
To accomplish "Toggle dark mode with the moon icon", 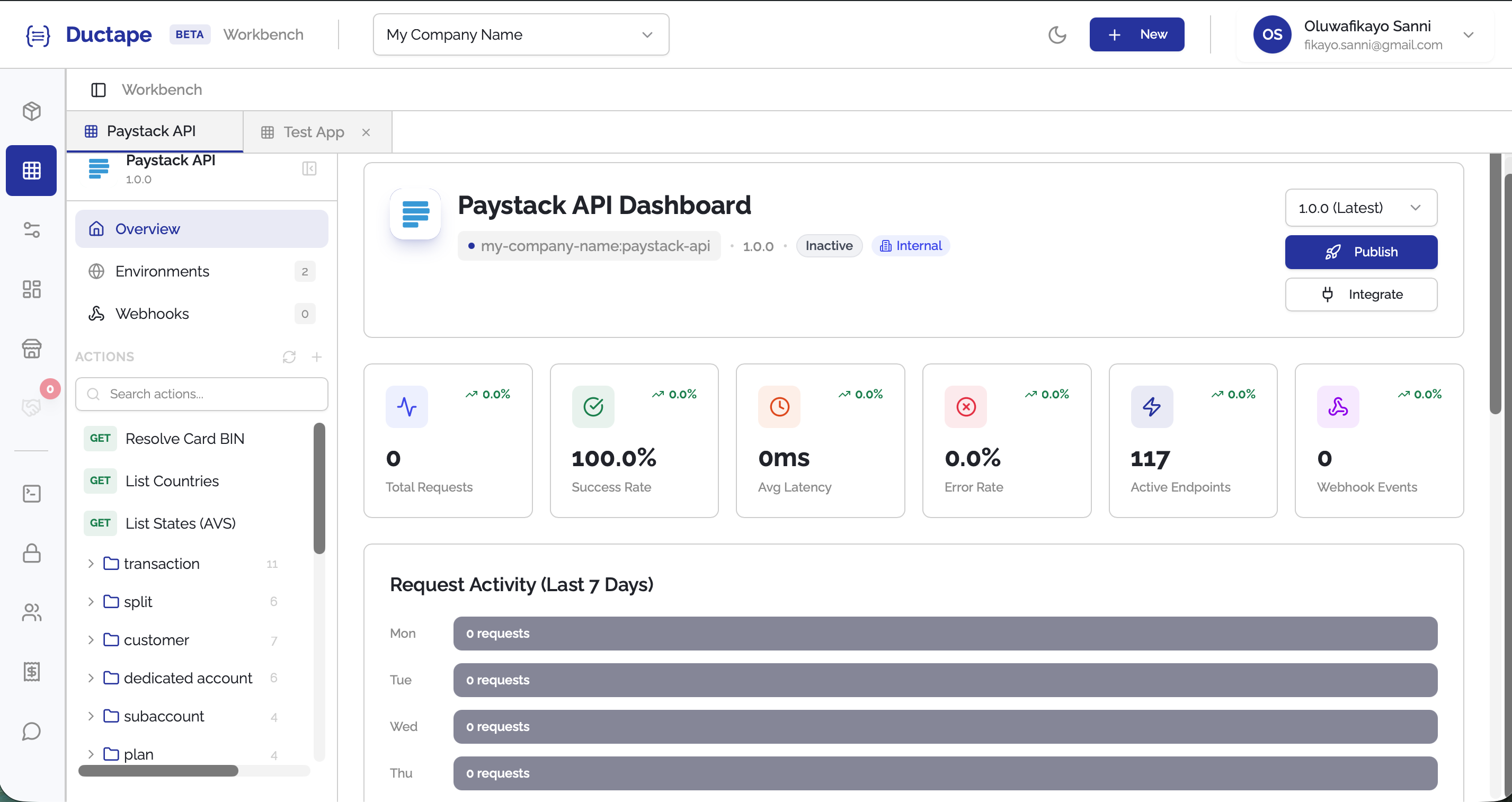I will [1056, 34].
